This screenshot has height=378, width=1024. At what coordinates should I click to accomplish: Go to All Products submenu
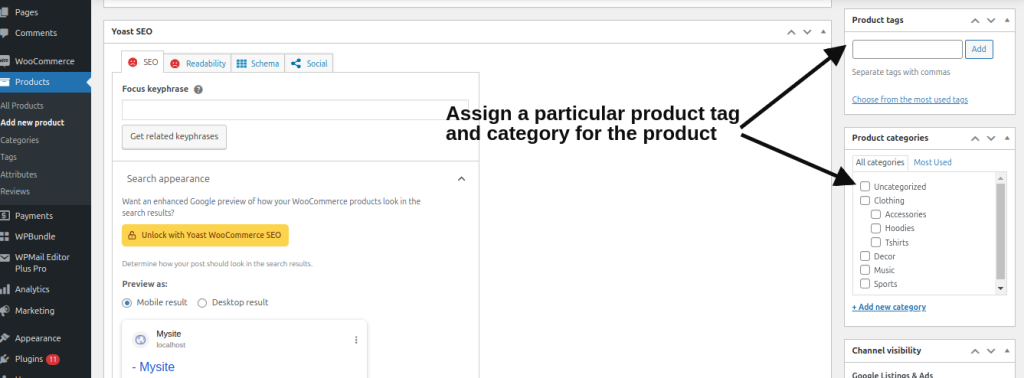coord(22,106)
